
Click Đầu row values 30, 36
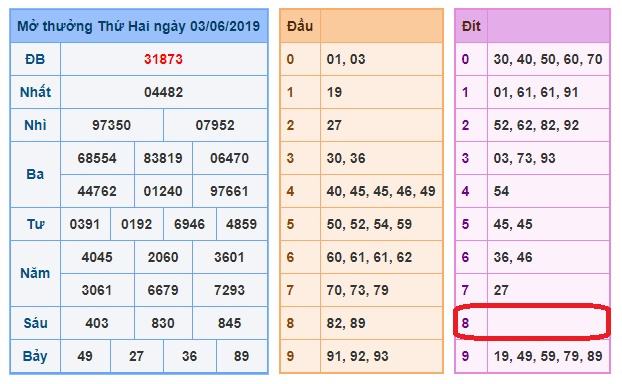point(346,158)
